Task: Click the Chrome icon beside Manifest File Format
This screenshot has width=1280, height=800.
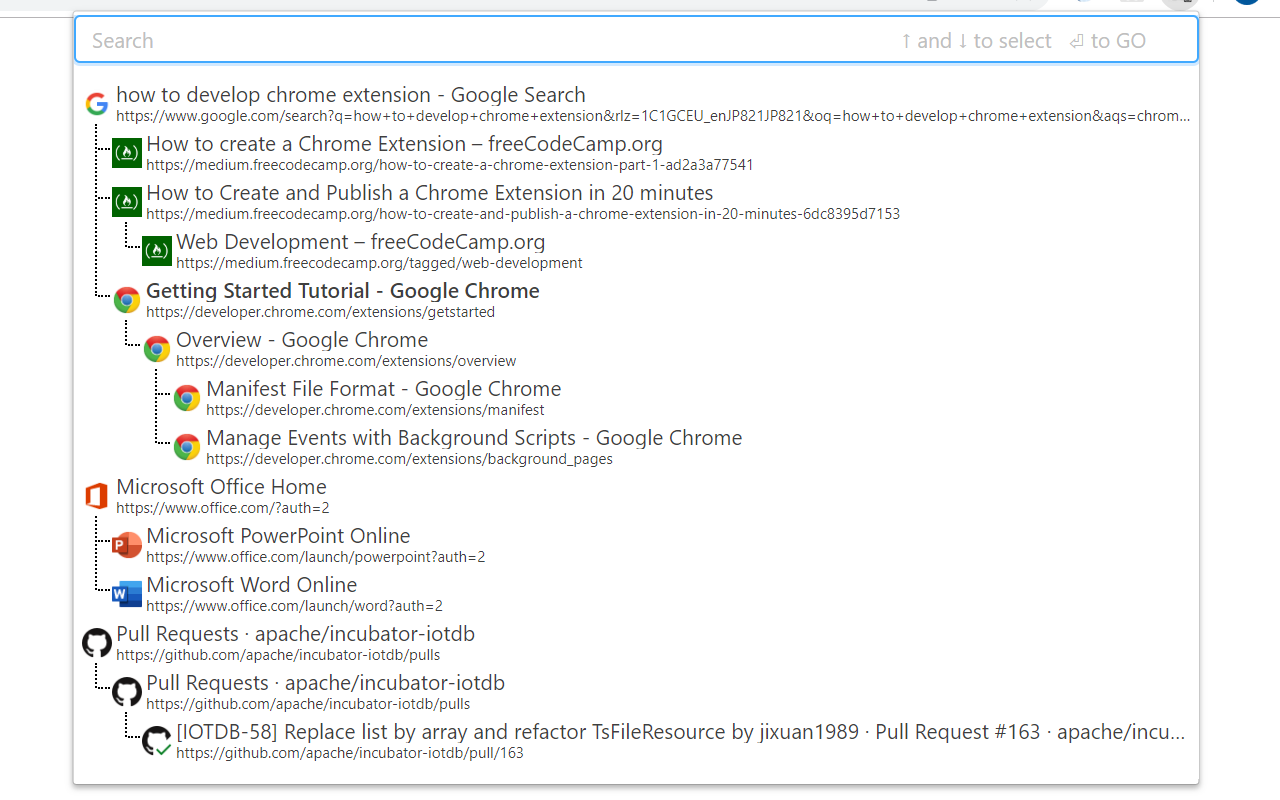Action: 186,397
